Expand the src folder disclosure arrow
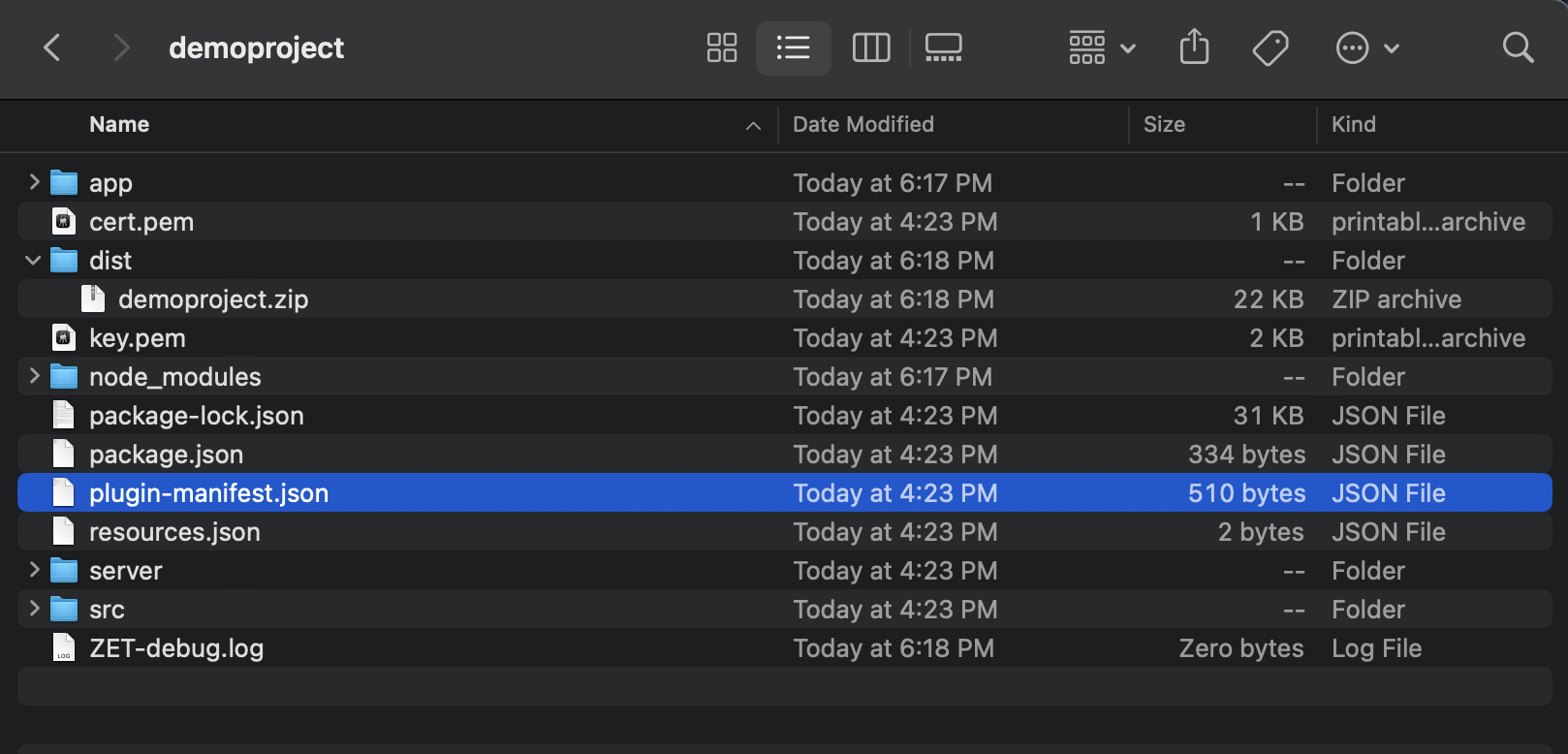The image size is (1568, 754). [x=34, y=609]
